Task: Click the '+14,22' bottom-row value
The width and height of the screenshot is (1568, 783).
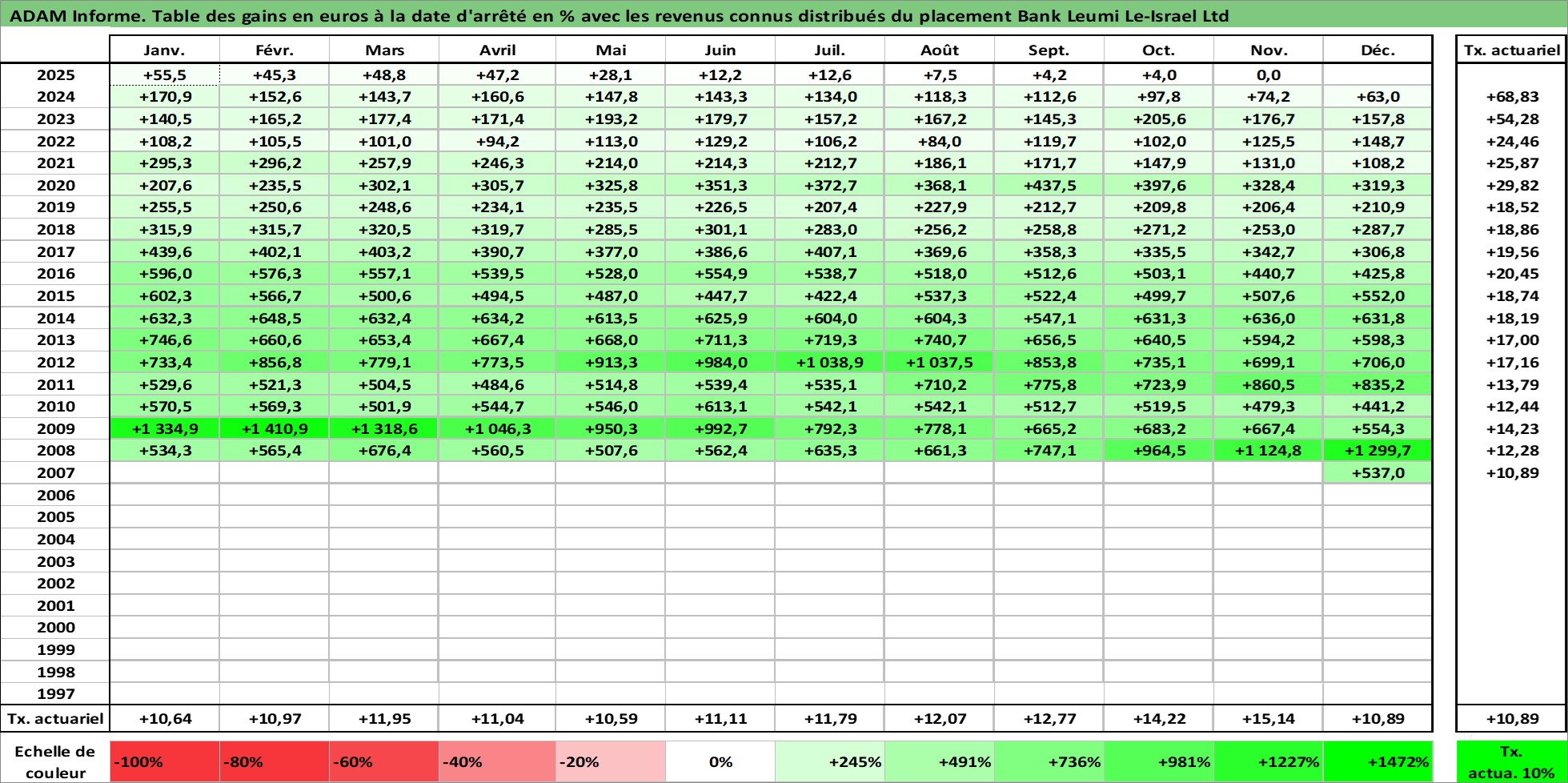Action: click(1158, 719)
